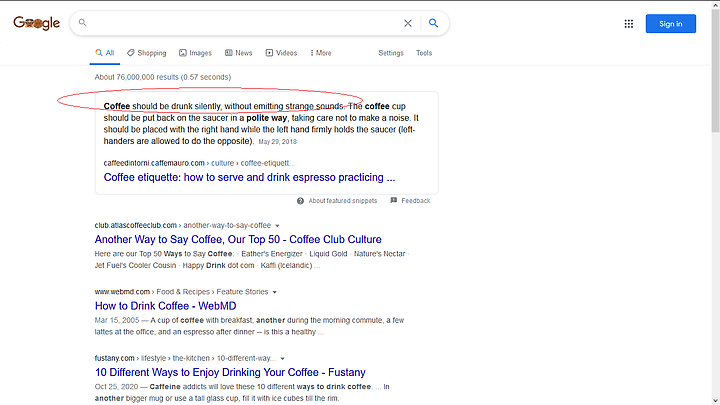
Task: Open the Google apps grid
Action: (629, 24)
